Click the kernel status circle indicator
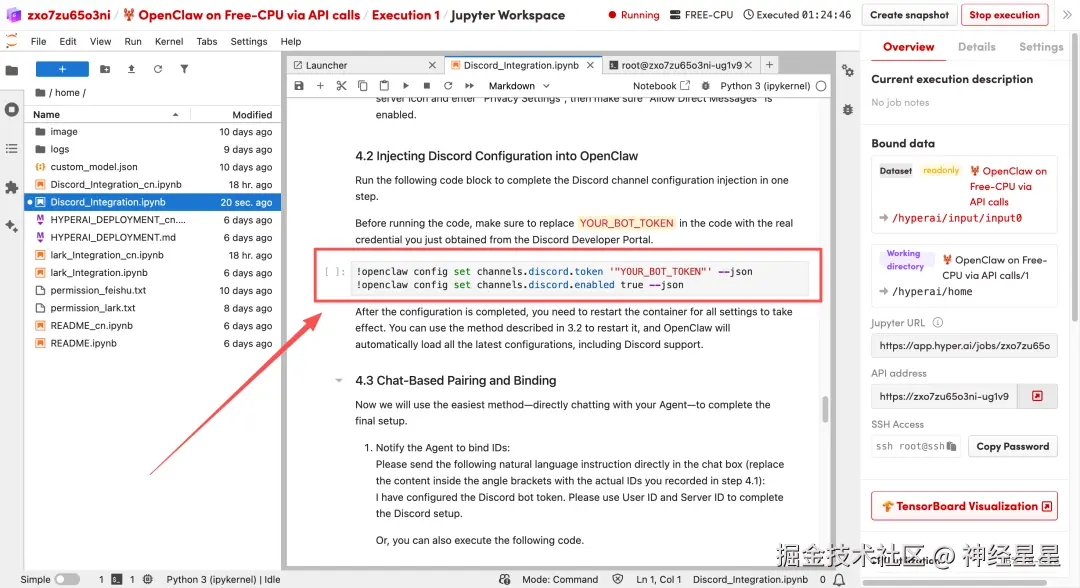 click(x=821, y=86)
